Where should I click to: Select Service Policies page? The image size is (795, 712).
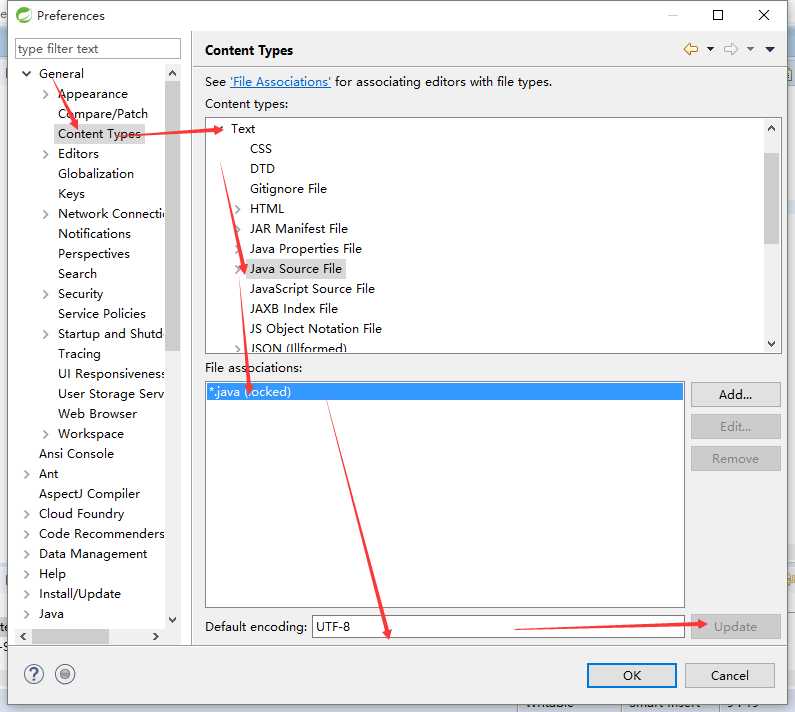click(101, 314)
